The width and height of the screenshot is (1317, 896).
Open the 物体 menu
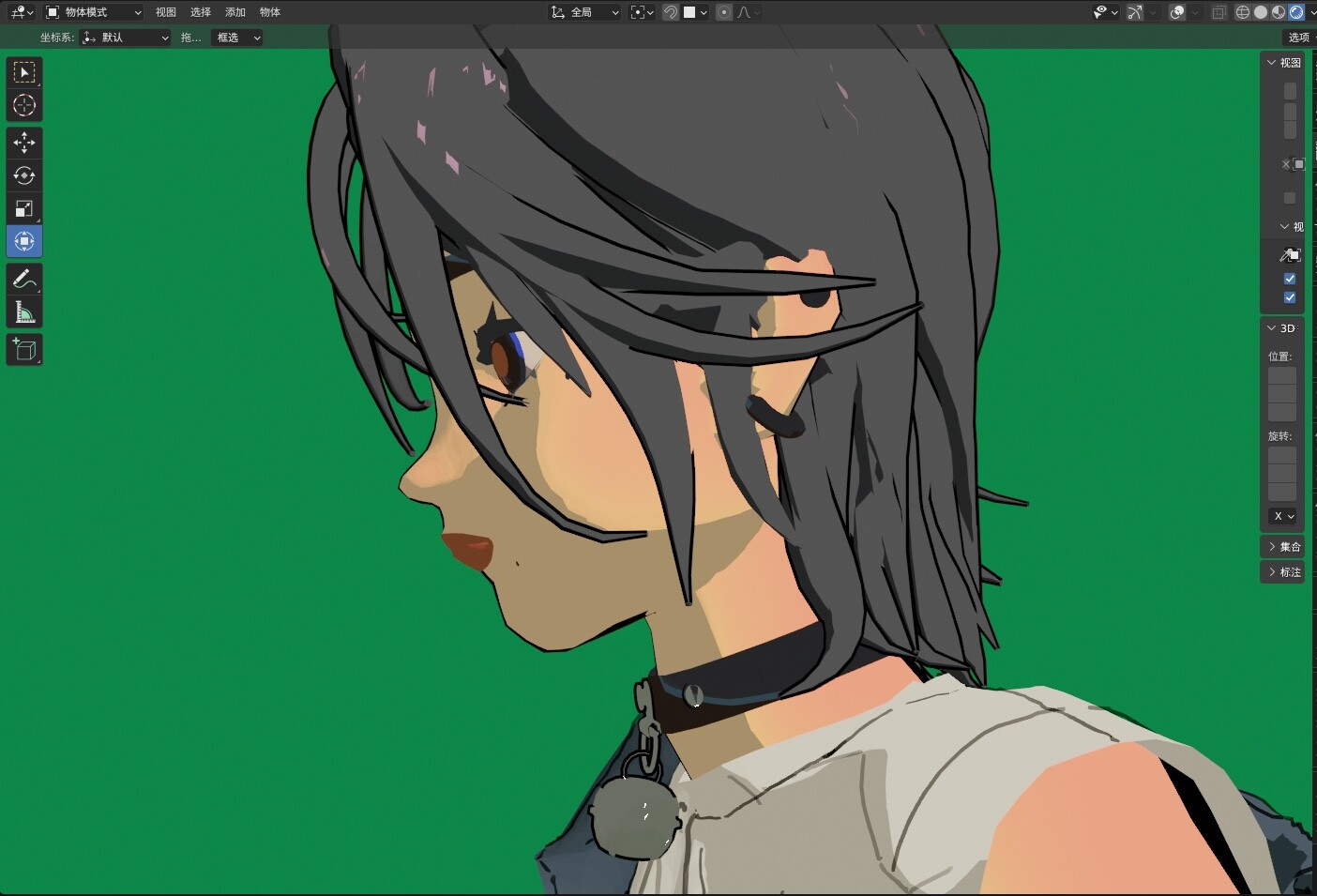pos(270,12)
